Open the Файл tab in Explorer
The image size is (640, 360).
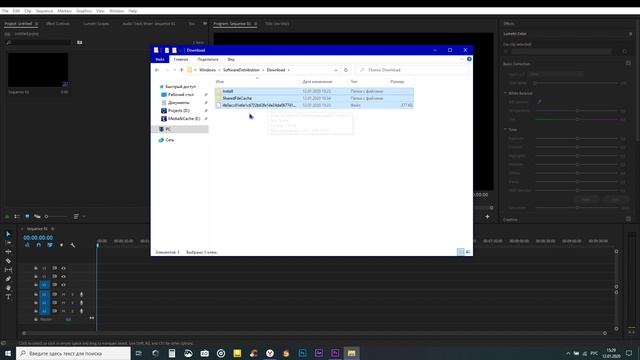tap(160, 59)
